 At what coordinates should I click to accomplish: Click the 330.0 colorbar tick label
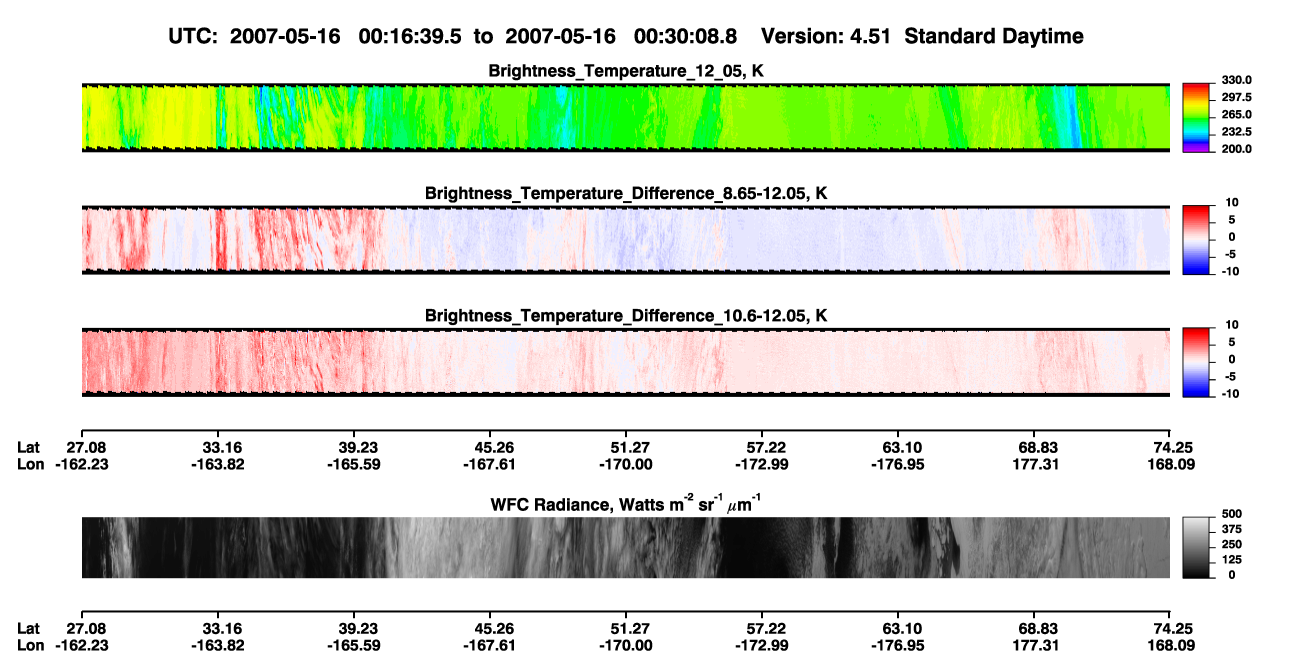tap(1238, 80)
